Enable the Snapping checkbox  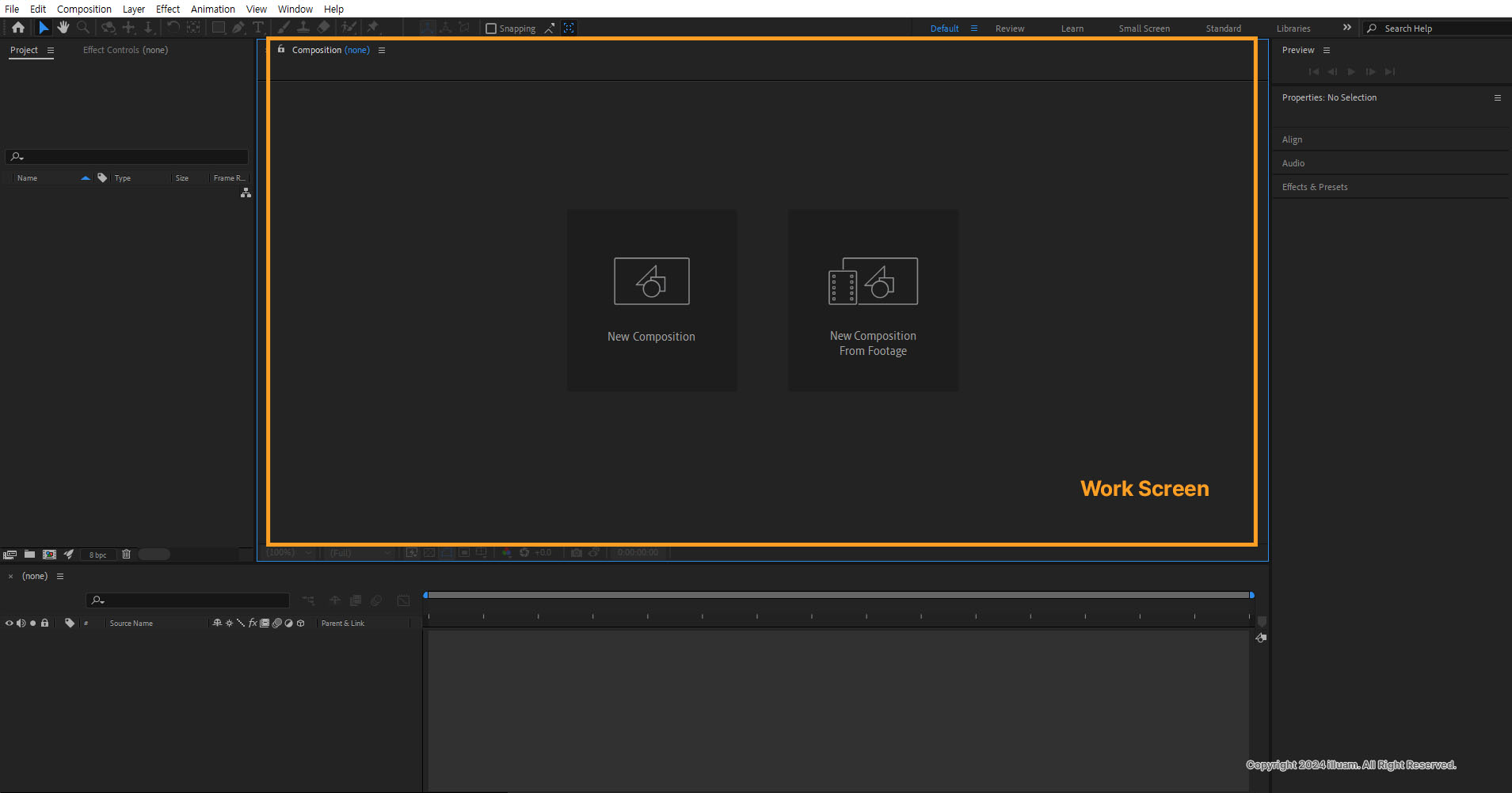[491, 29]
